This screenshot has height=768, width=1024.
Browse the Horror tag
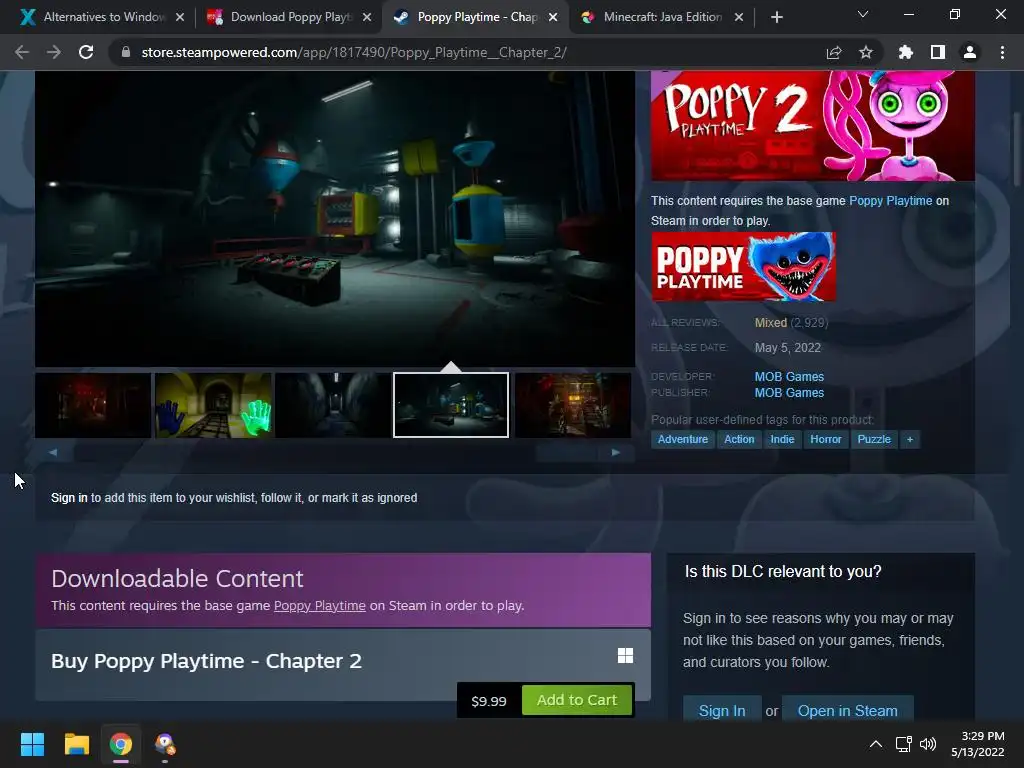point(825,440)
